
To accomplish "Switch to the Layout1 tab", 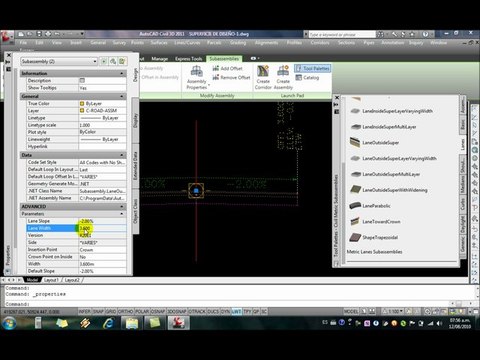I will 51,280.
